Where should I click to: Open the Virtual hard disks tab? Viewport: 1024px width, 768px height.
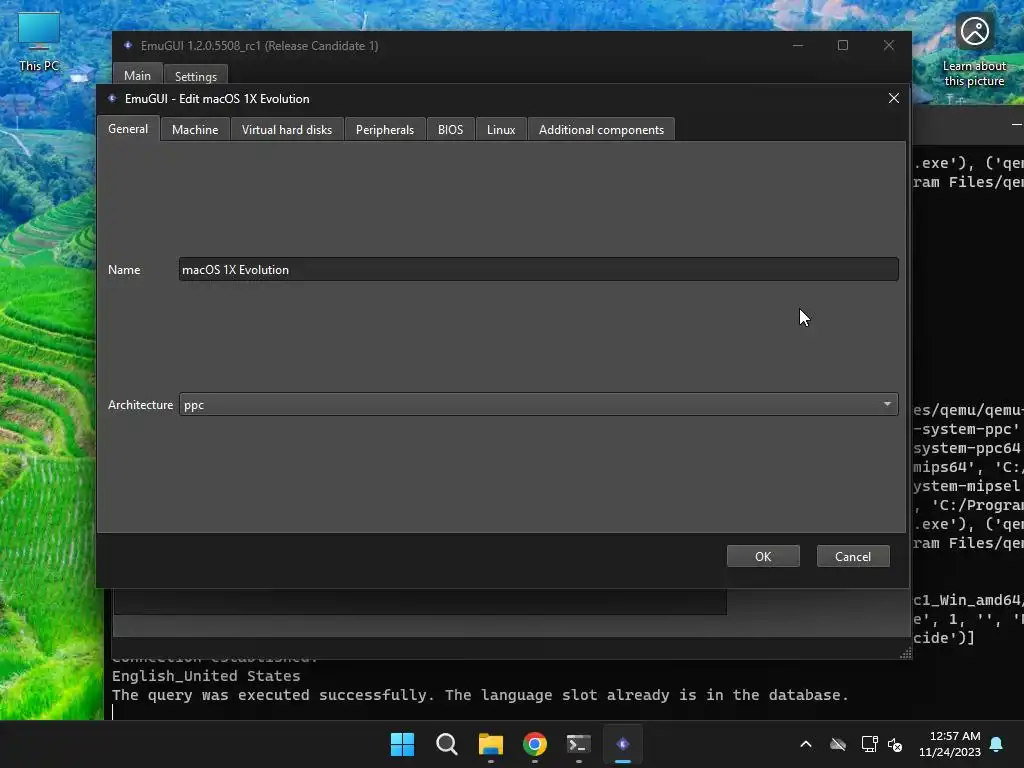tap(287, 129)
